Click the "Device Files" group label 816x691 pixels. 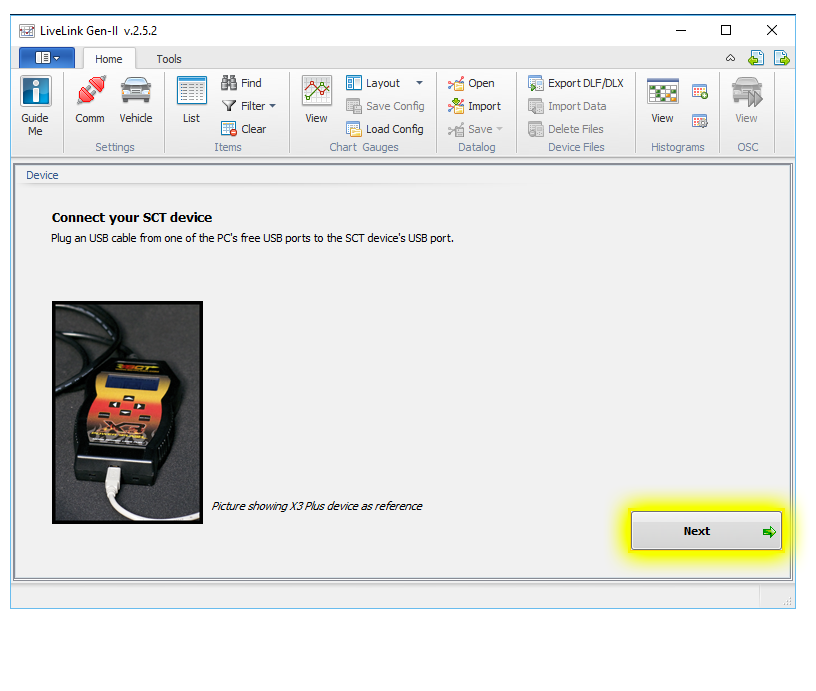[x=576, y=147]
